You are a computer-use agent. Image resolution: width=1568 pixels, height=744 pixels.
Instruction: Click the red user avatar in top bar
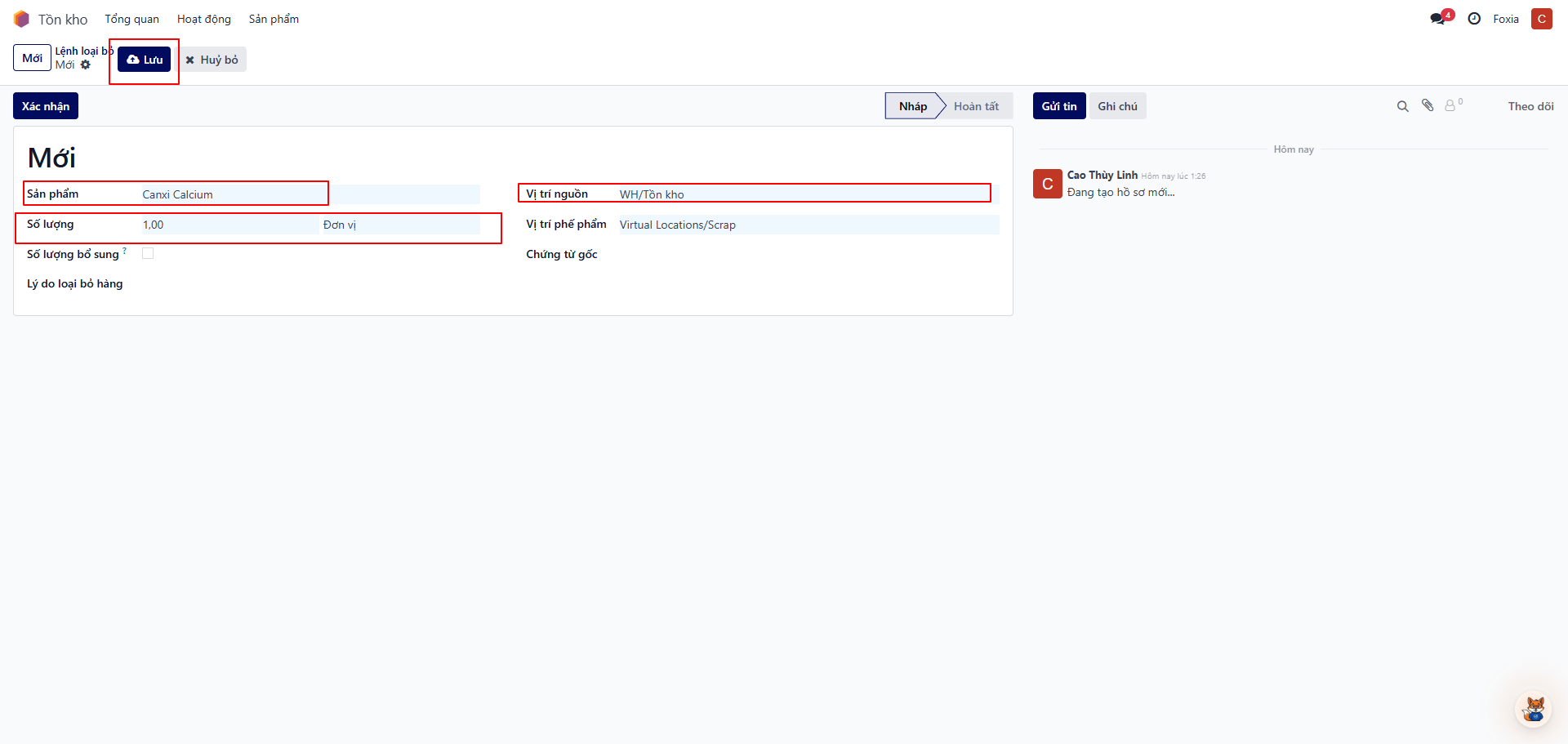click(1542, 19)
